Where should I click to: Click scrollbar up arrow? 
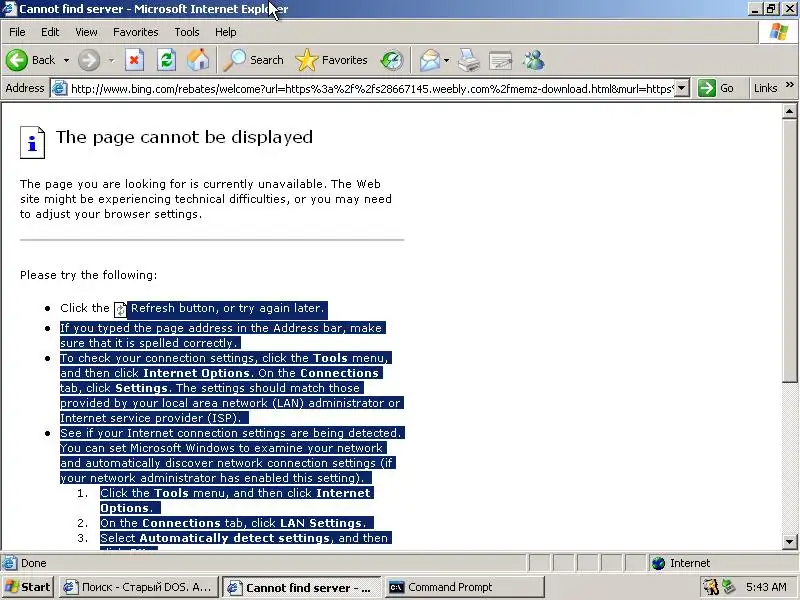(790, 111)
